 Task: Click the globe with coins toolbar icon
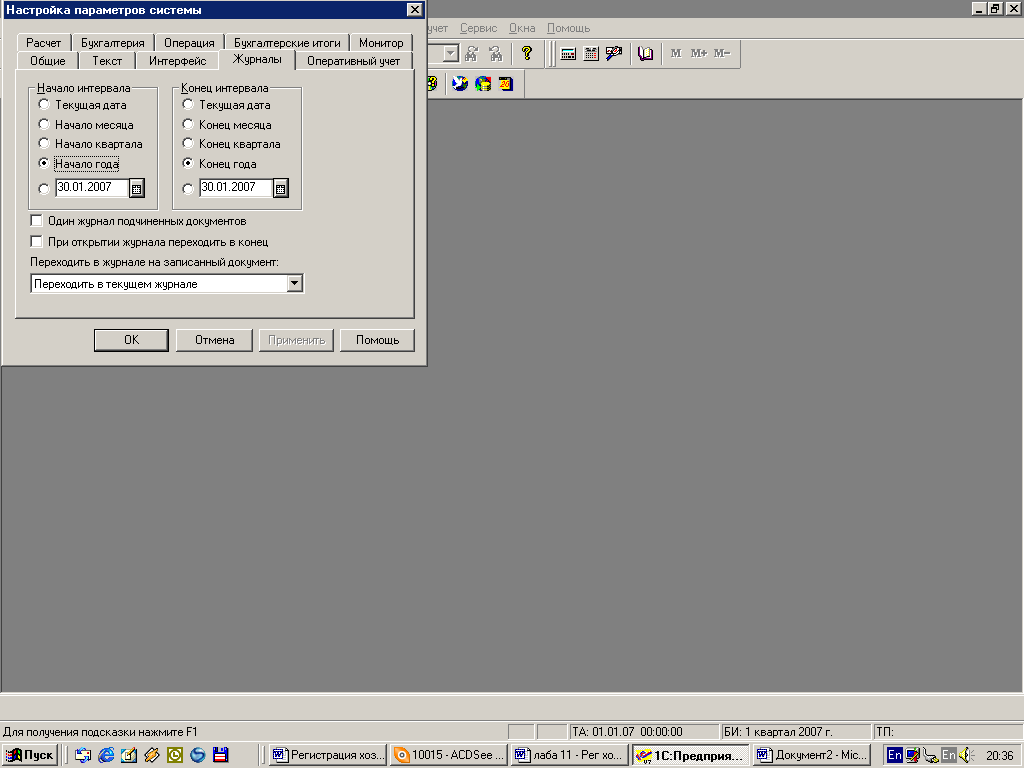[483, 84]
